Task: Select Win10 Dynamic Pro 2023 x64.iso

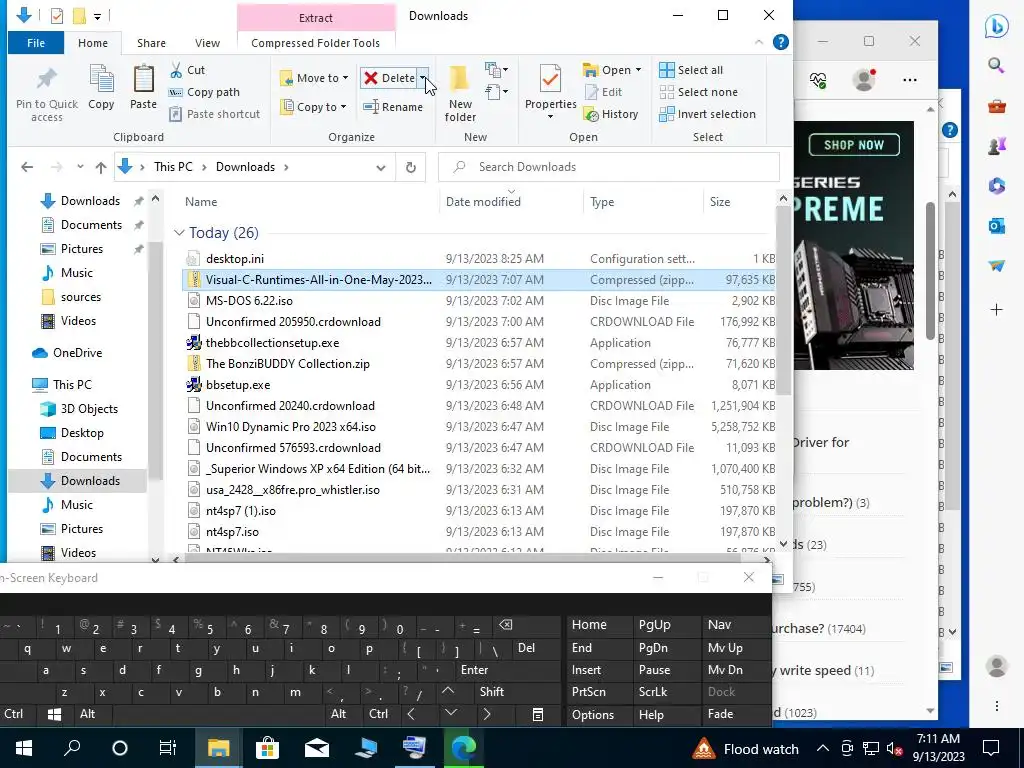Action: 291,426
